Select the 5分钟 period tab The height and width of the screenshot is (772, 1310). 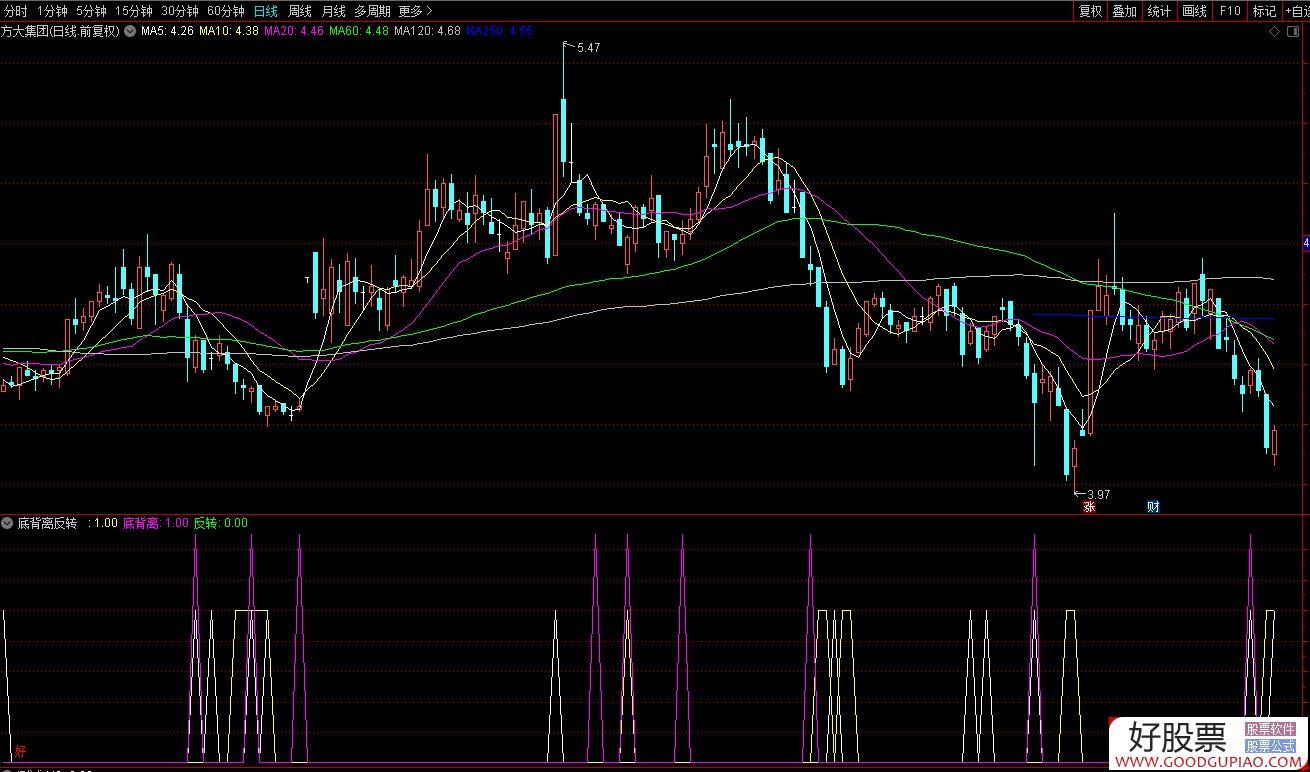(x=91, y=11)
